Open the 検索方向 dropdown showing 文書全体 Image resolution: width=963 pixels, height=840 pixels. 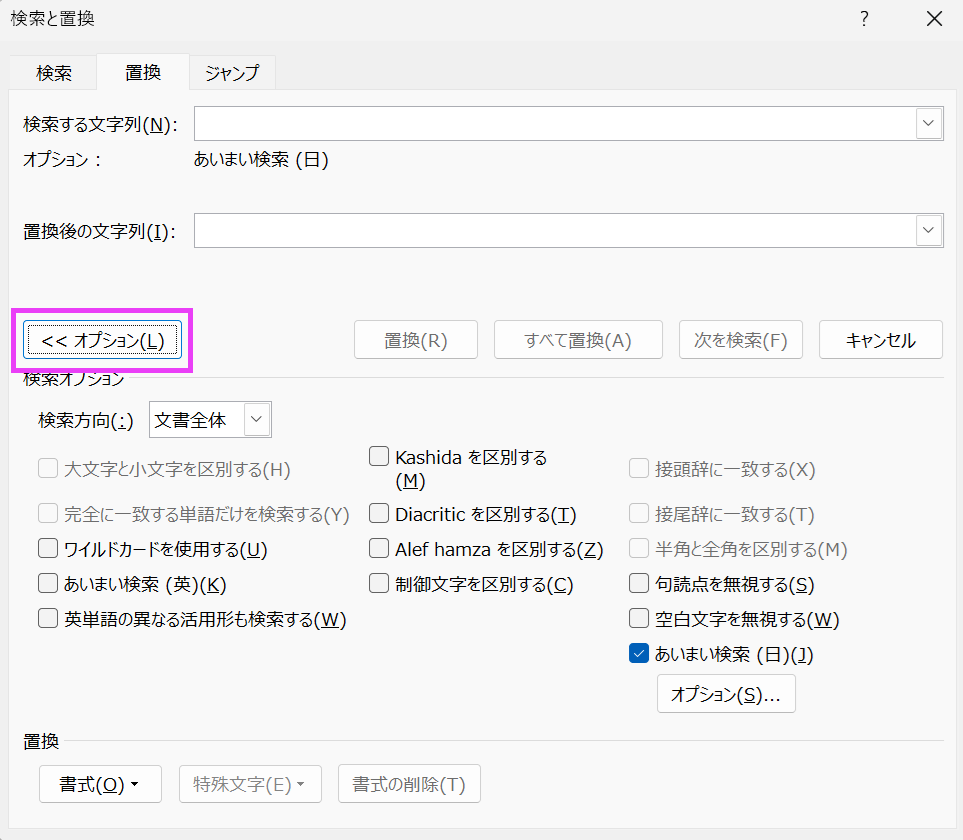point(210,420)
